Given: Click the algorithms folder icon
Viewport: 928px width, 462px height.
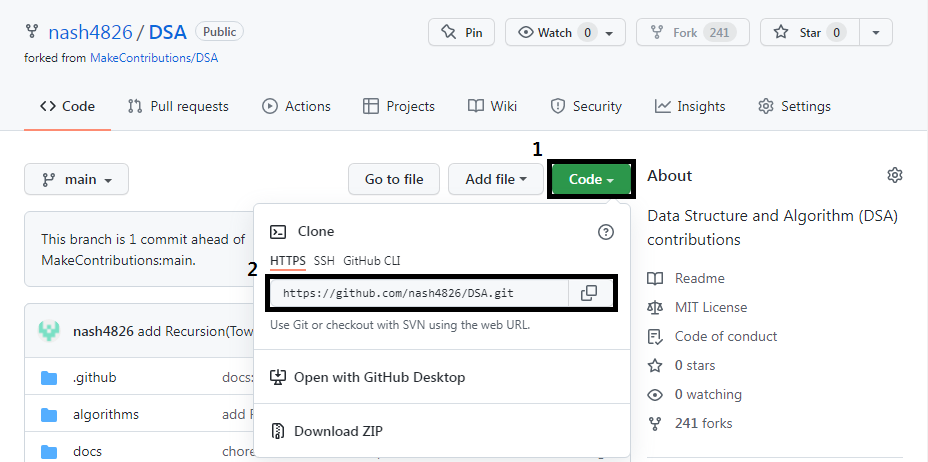Looking at the screenshot, I should point(49,415).
